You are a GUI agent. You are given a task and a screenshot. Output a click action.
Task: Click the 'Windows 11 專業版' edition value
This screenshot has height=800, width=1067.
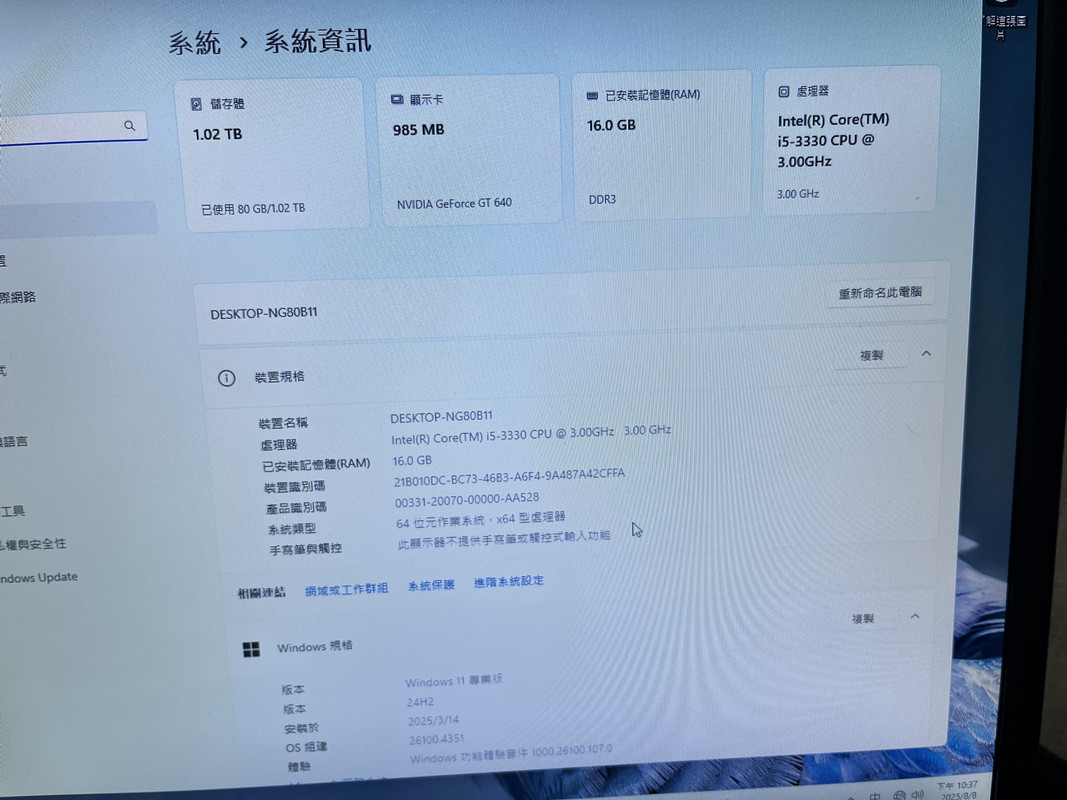tap(454, 680)
